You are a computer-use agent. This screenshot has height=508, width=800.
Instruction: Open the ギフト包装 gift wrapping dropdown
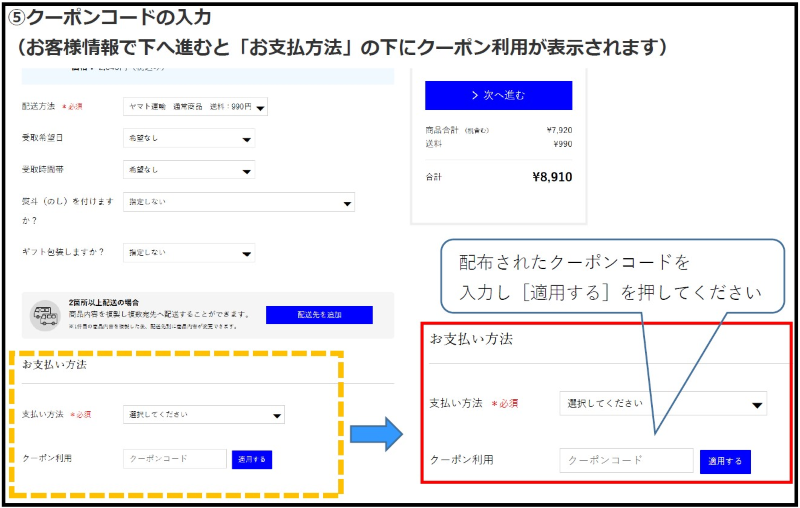point(189,253)
